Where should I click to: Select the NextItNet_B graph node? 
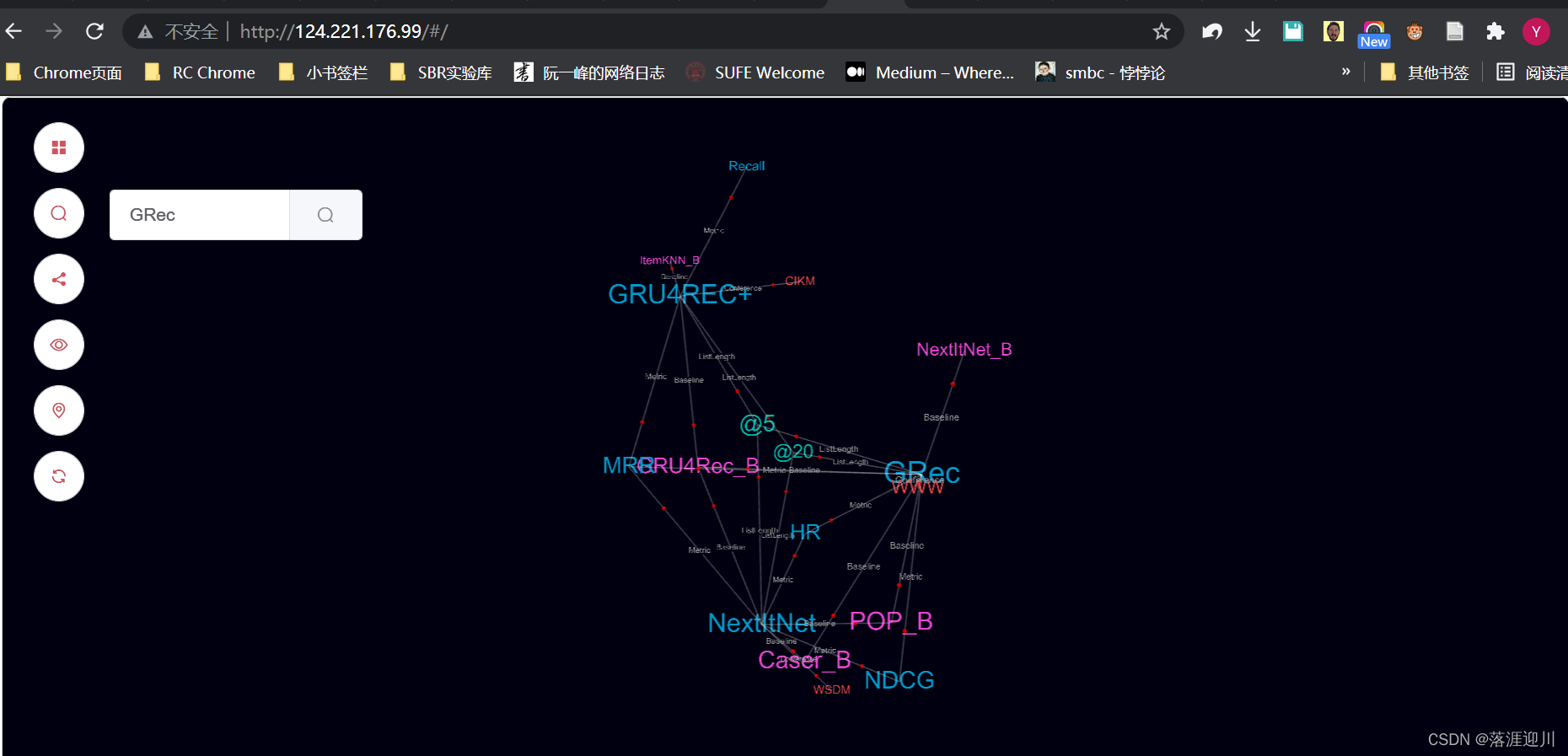pyautogui.click(x=964, y=350)
